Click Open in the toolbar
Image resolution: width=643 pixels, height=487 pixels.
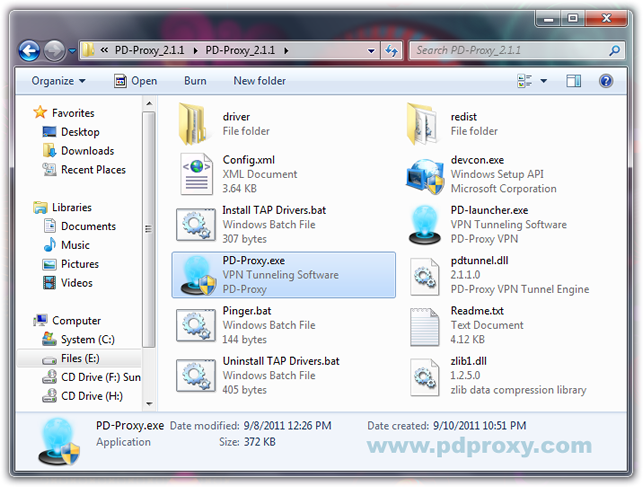pos(135,81)
